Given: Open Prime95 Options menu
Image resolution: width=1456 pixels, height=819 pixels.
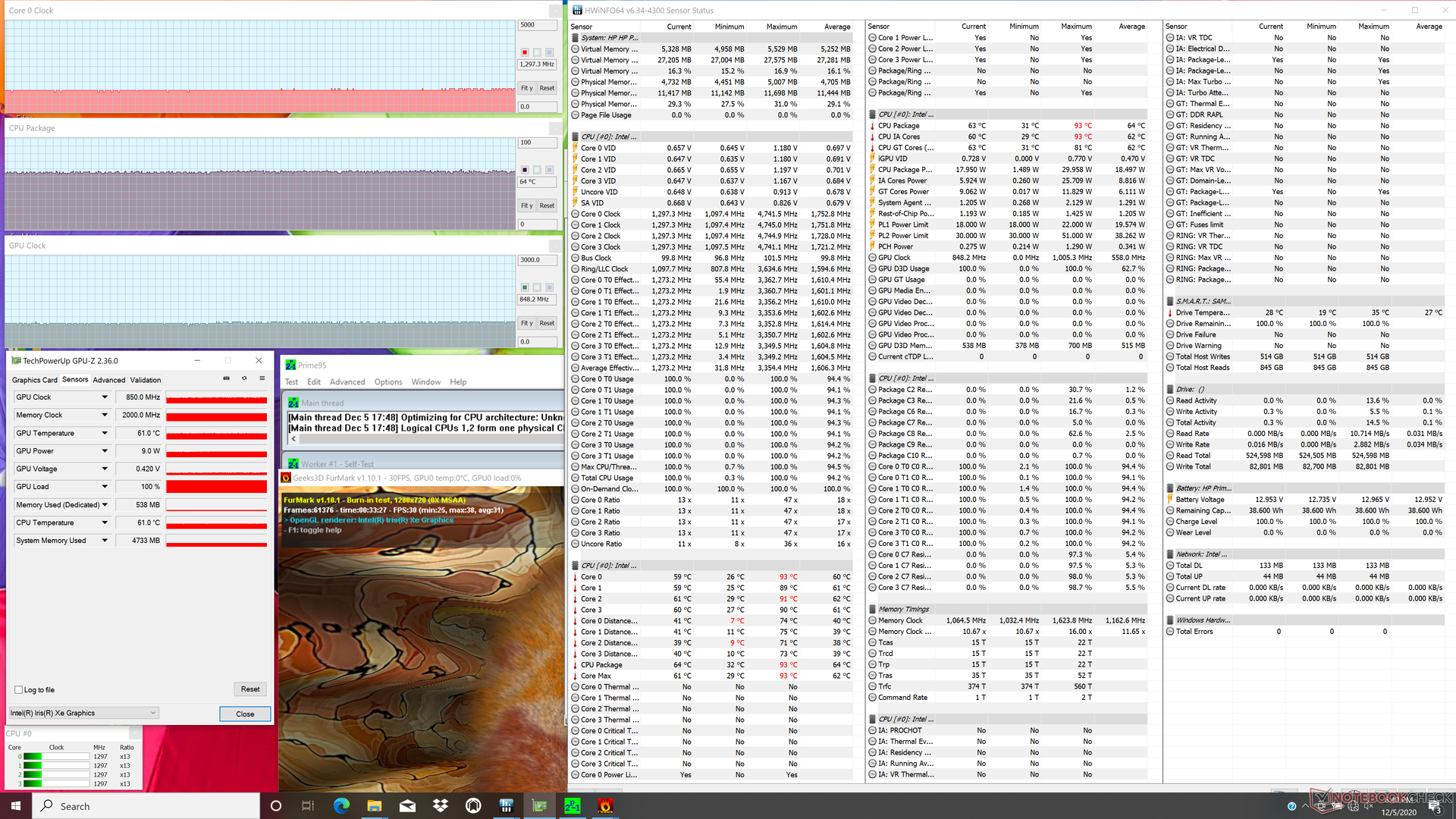Looking at the screenshot, I should coord(388,382).
